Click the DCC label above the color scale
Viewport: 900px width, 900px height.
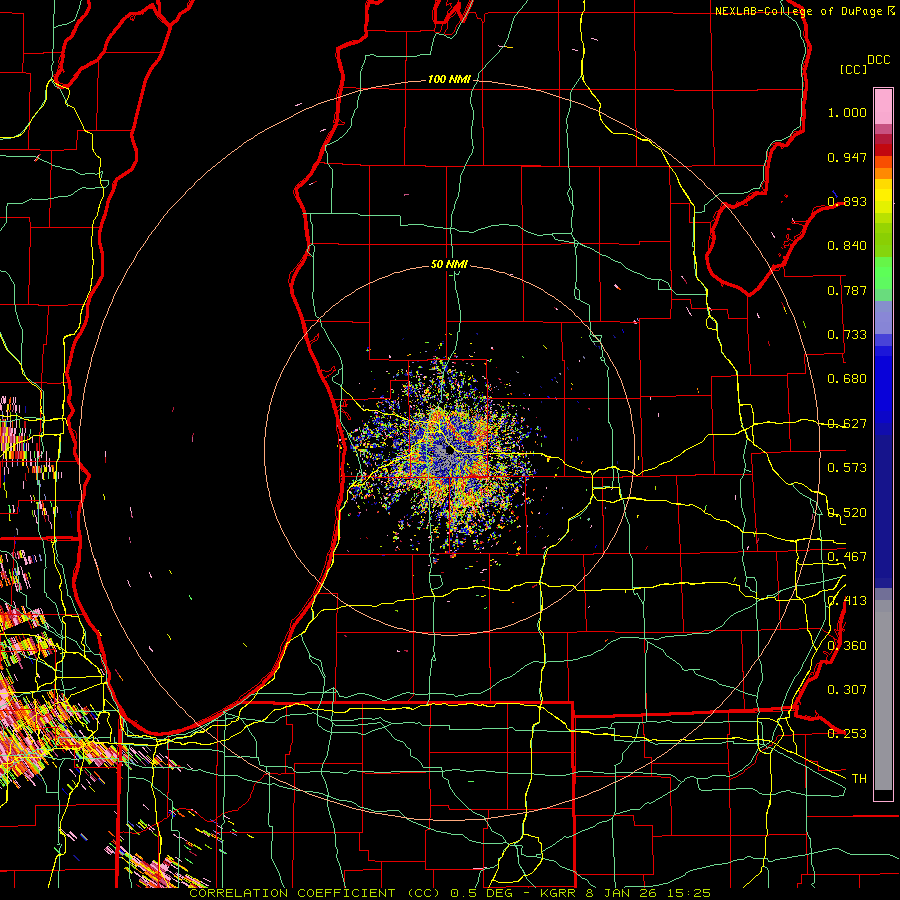coord(878,60)
